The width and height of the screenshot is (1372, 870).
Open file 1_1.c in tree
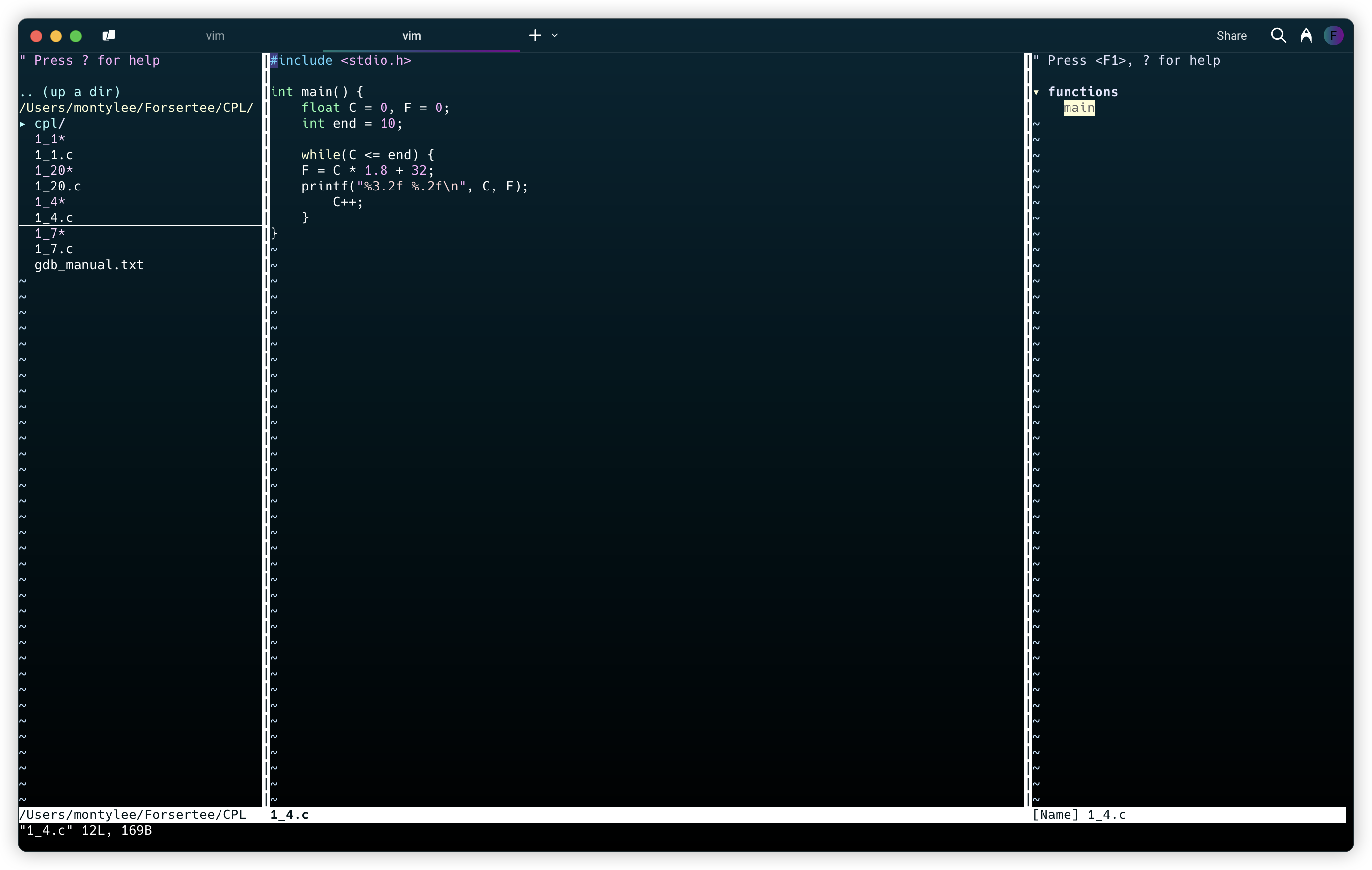pyautogui.click(x=54, y=154)
